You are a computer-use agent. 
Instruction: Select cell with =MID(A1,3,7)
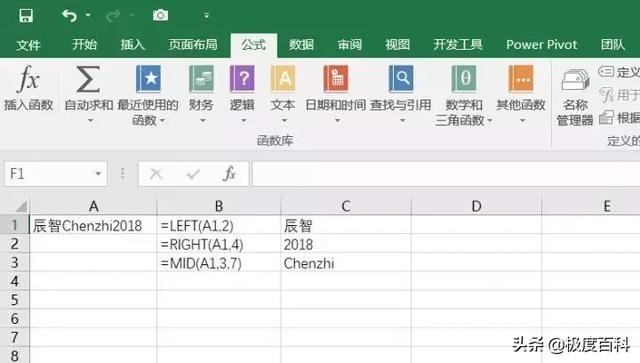point(219,263)
